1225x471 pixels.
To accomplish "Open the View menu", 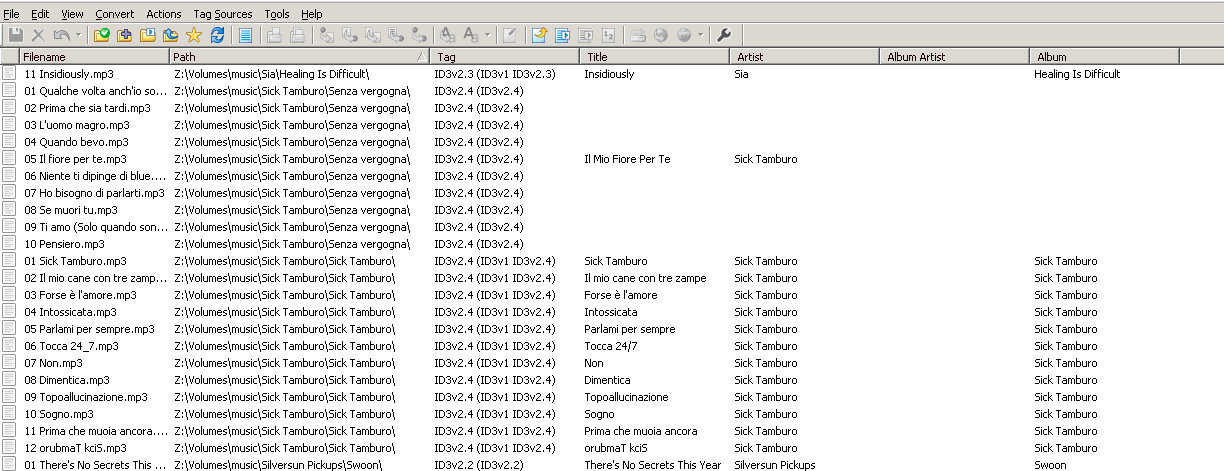I will tap(72, 14).
